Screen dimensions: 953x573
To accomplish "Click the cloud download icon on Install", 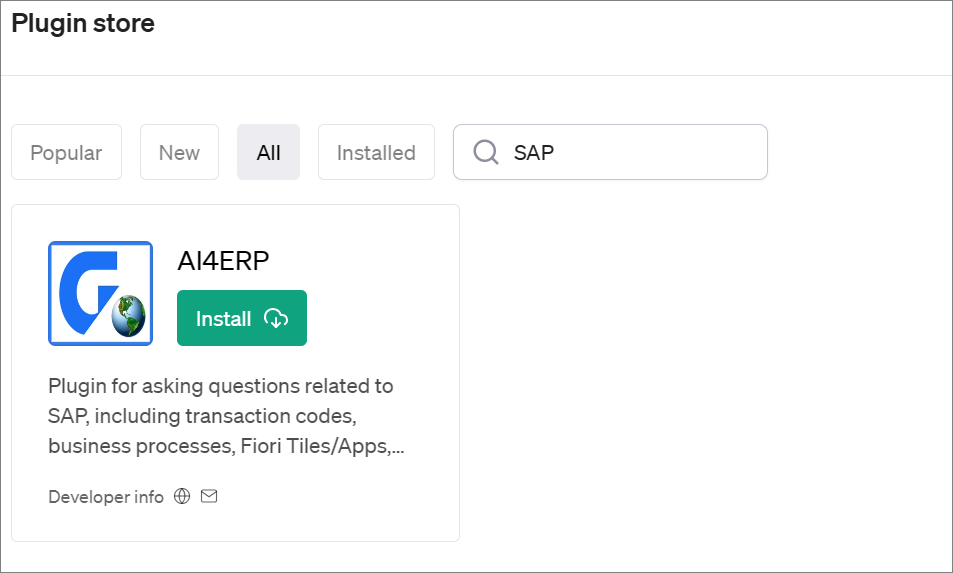I will click(x=276, y=318).
